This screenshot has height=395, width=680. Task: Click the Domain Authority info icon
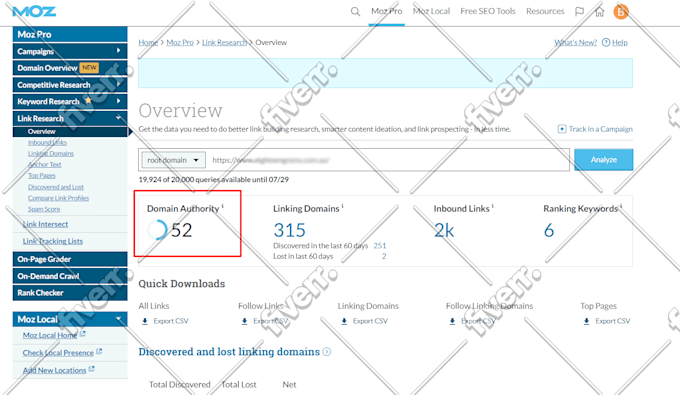tap(223, 206)
